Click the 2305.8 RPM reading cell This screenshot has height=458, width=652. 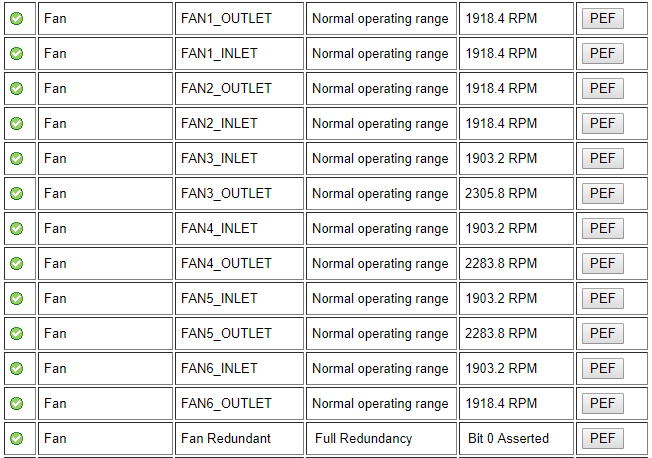(516, 193)
